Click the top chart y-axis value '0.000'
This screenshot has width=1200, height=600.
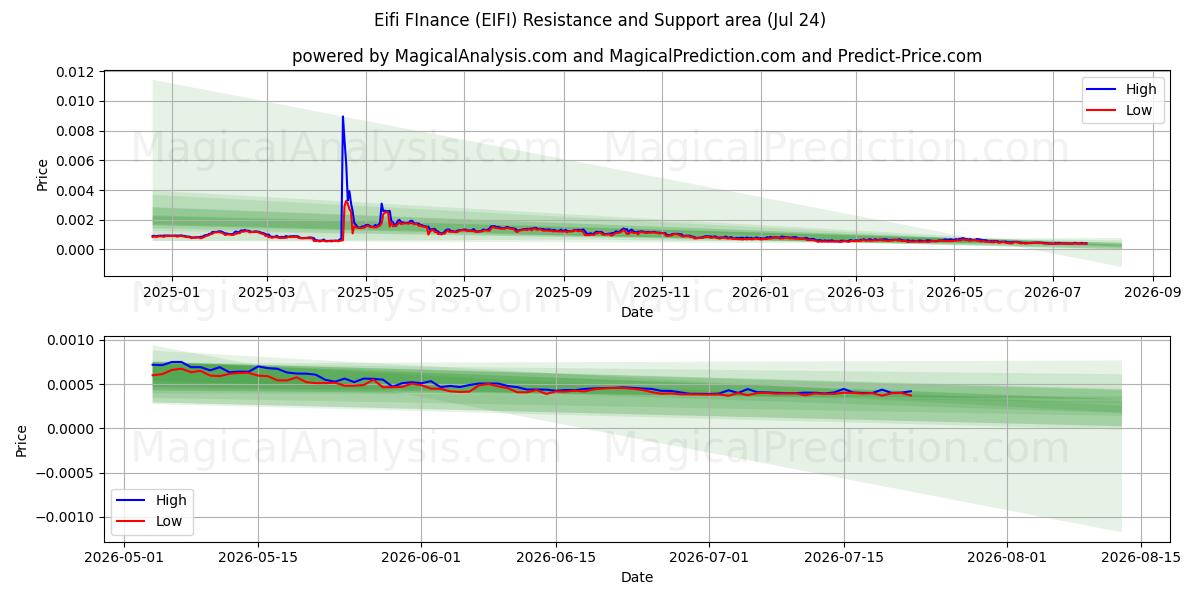(76, 250)
